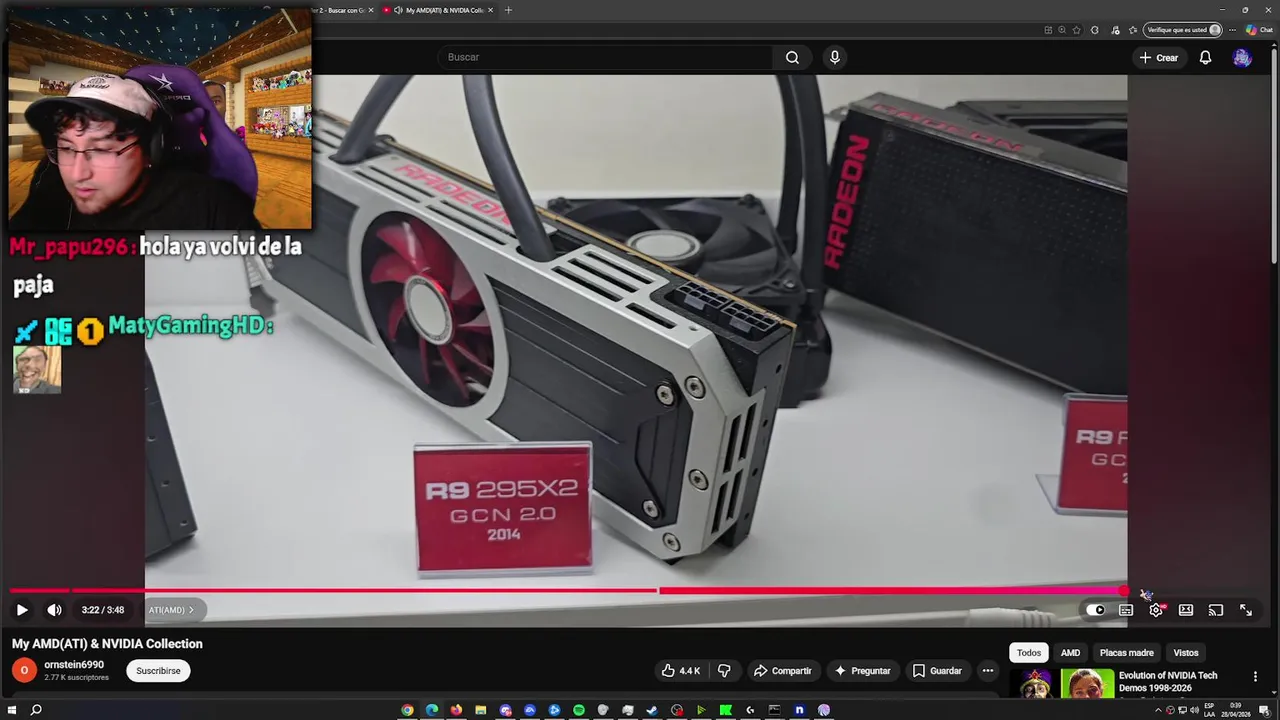Open Windows taskbar search
1280x720 pixels.
tap(36, 710)
